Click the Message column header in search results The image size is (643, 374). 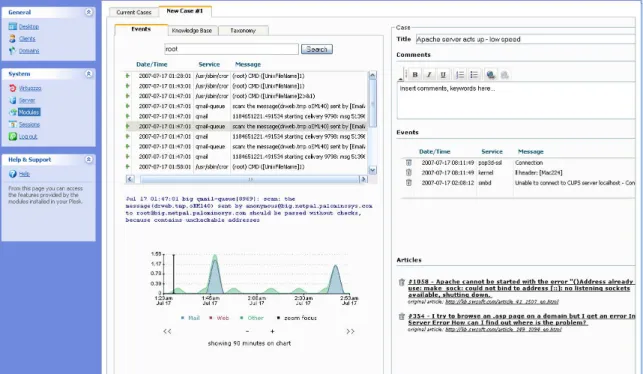coord(248,64)
